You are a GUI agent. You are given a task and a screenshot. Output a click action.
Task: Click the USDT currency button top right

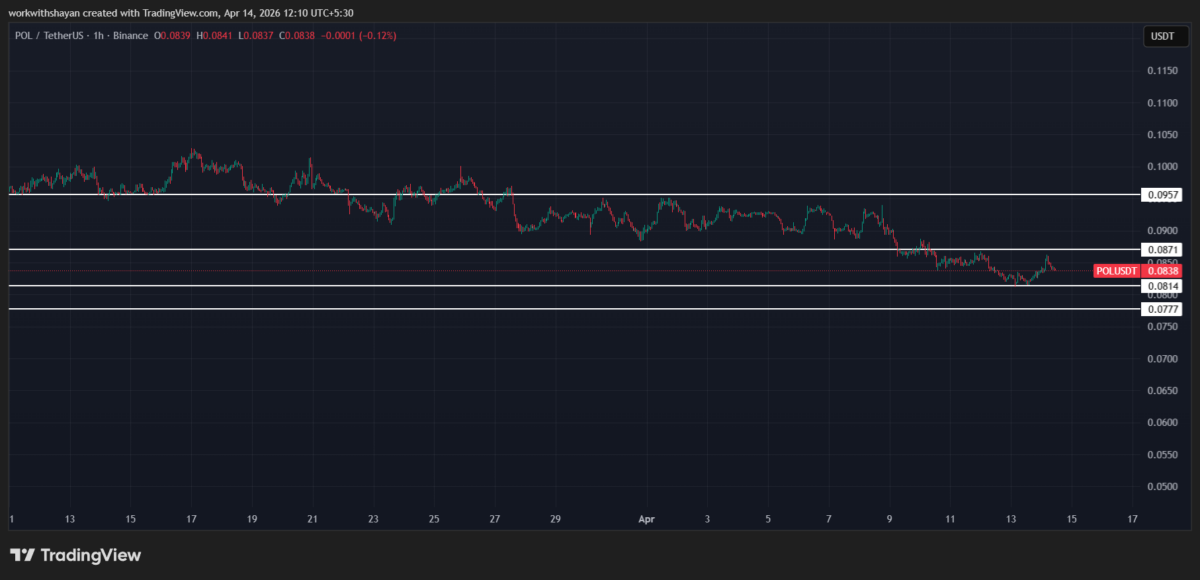(1163, 35)
